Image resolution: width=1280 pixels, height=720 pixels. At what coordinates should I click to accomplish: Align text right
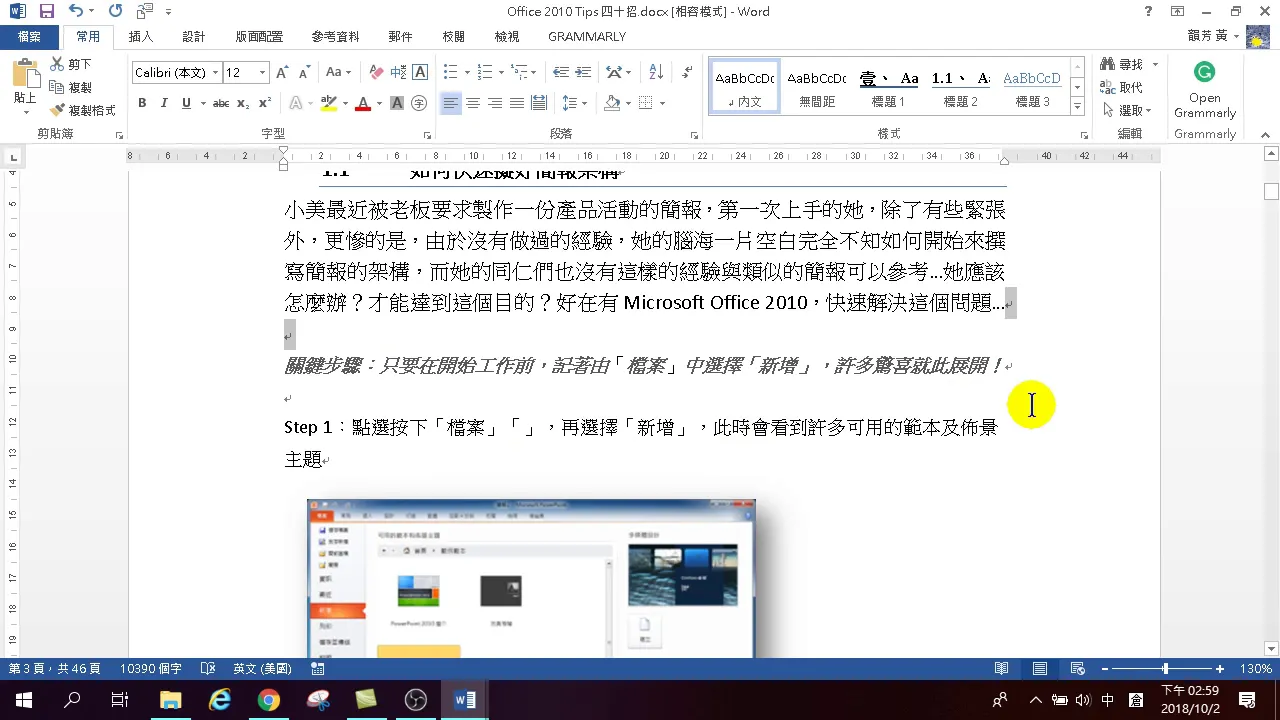click(x=495, y=103)
